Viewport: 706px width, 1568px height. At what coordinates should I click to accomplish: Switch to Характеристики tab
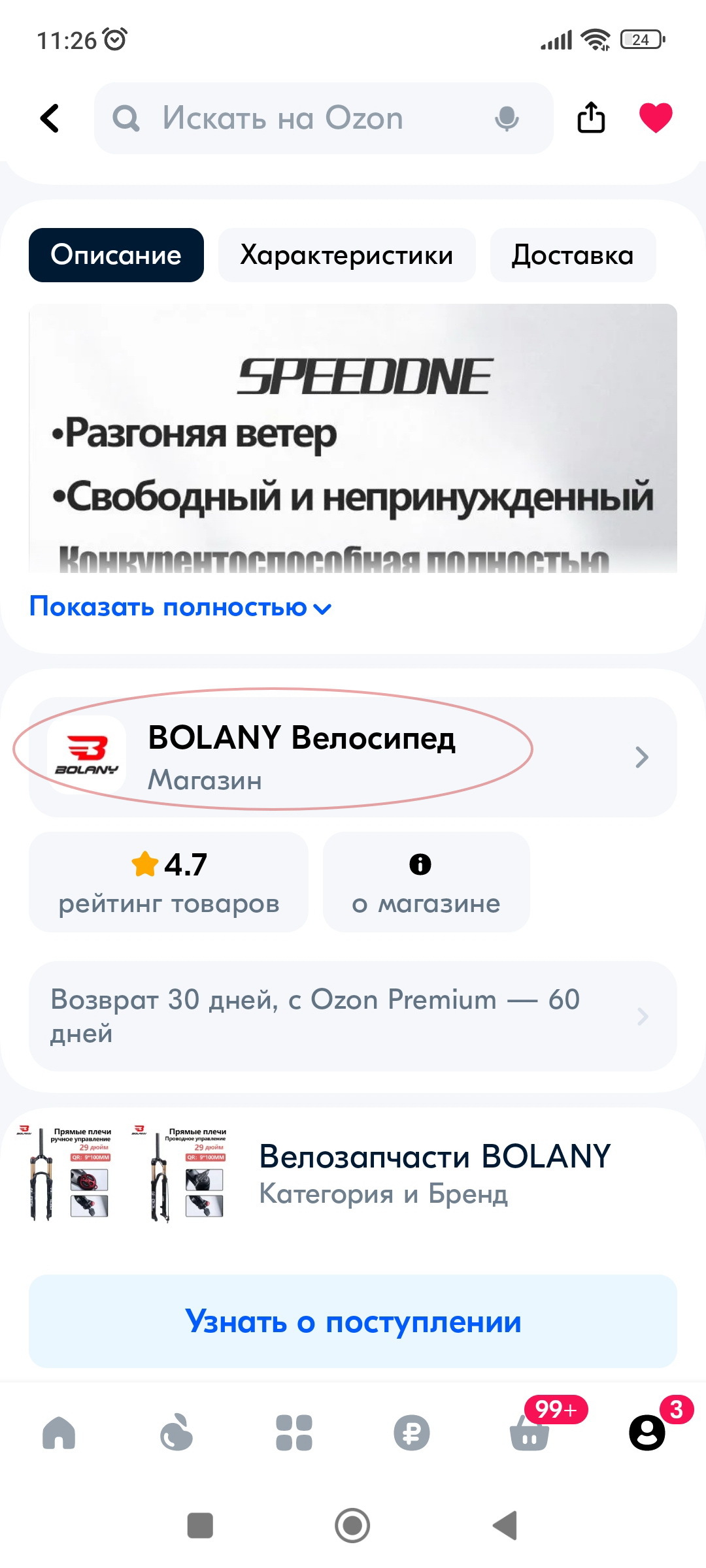tap(346, 255)
